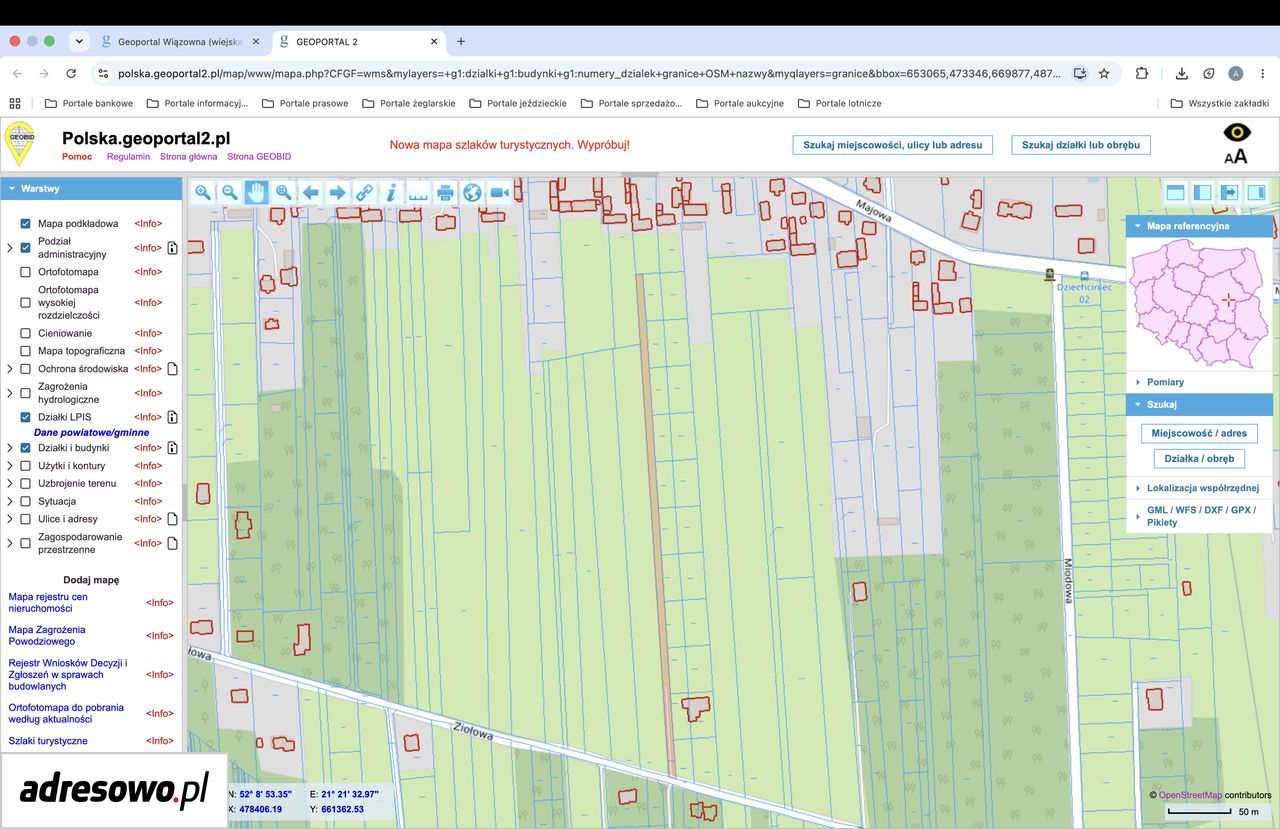Open the Mapa rejestru cen nieruchomości link

coord(48,603)
